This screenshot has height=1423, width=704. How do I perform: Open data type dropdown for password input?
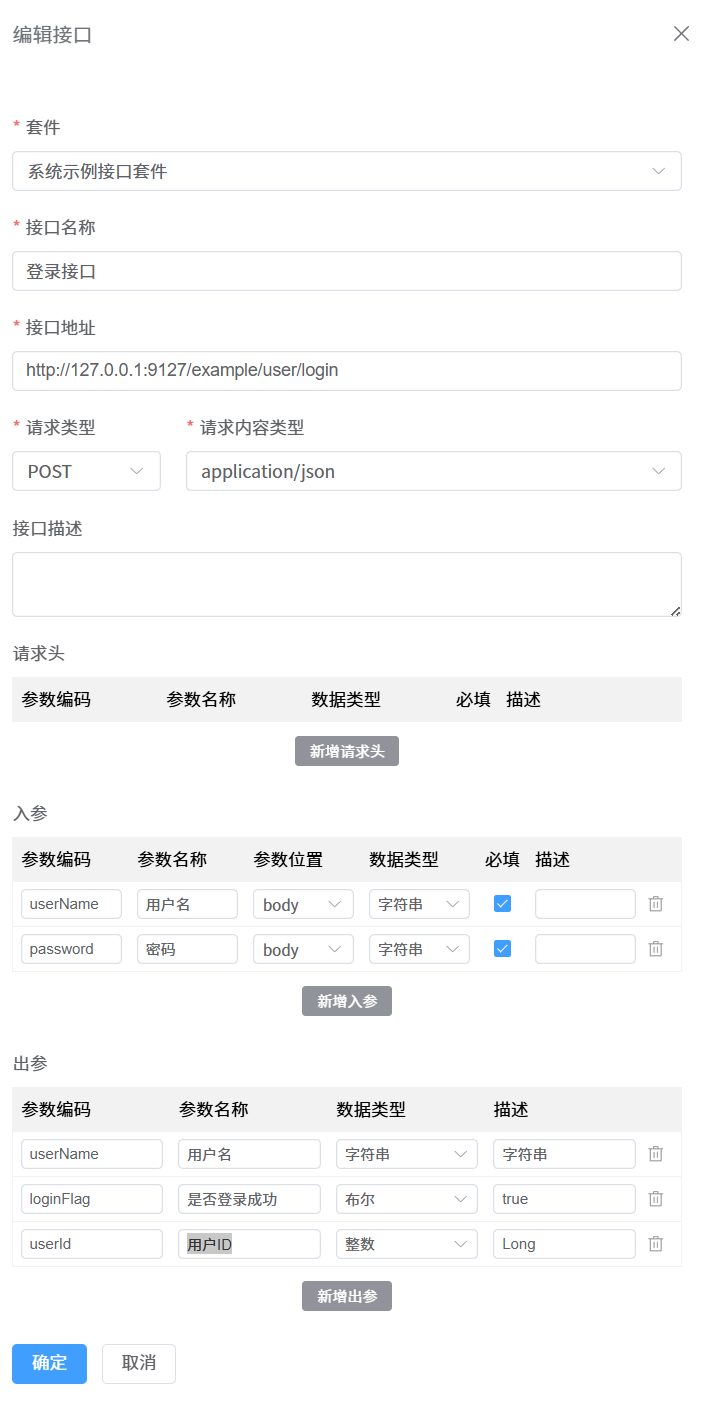tap(419, 949)
